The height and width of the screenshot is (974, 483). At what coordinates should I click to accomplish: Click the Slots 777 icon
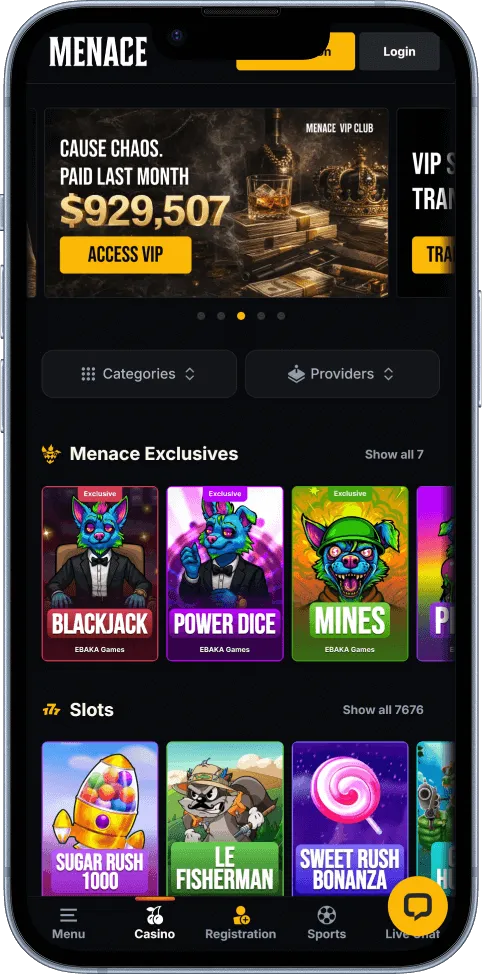(x=51, y=710)
